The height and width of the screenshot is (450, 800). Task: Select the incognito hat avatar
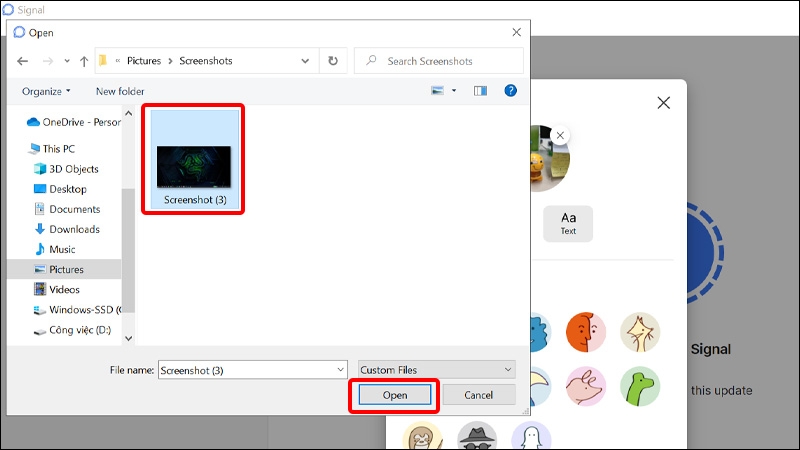pyautogui.click(x=477, y=435)
